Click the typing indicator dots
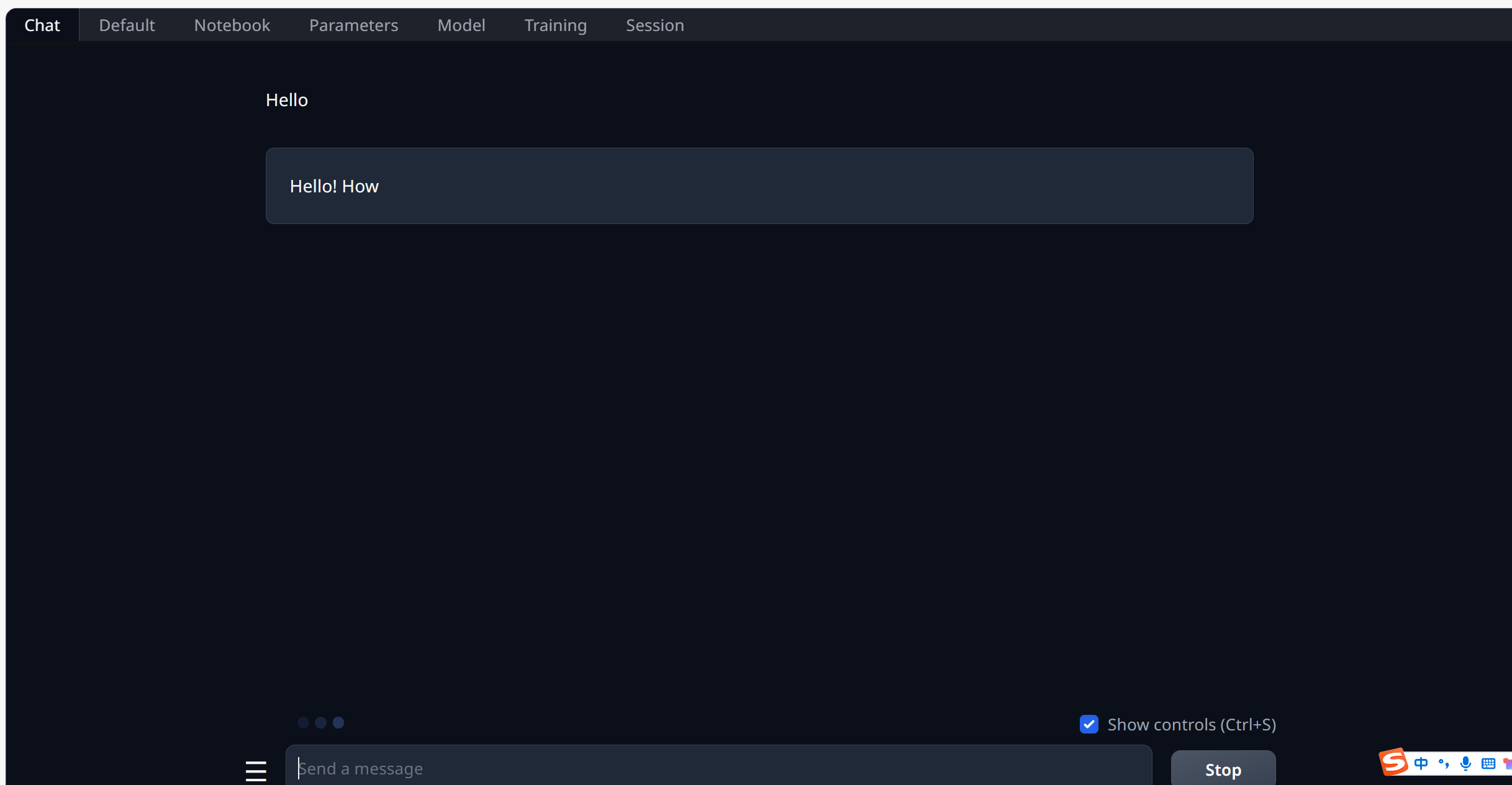Viewport: 1512px width, 785px height. [x=320, y=722]
